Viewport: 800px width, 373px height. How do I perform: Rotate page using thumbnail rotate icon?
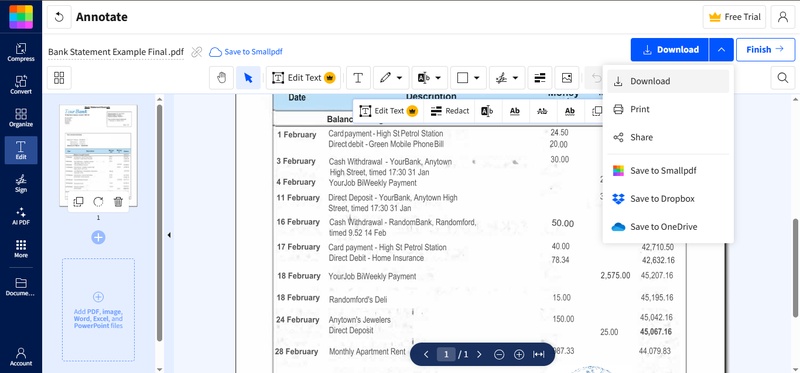tap(98, 202)
